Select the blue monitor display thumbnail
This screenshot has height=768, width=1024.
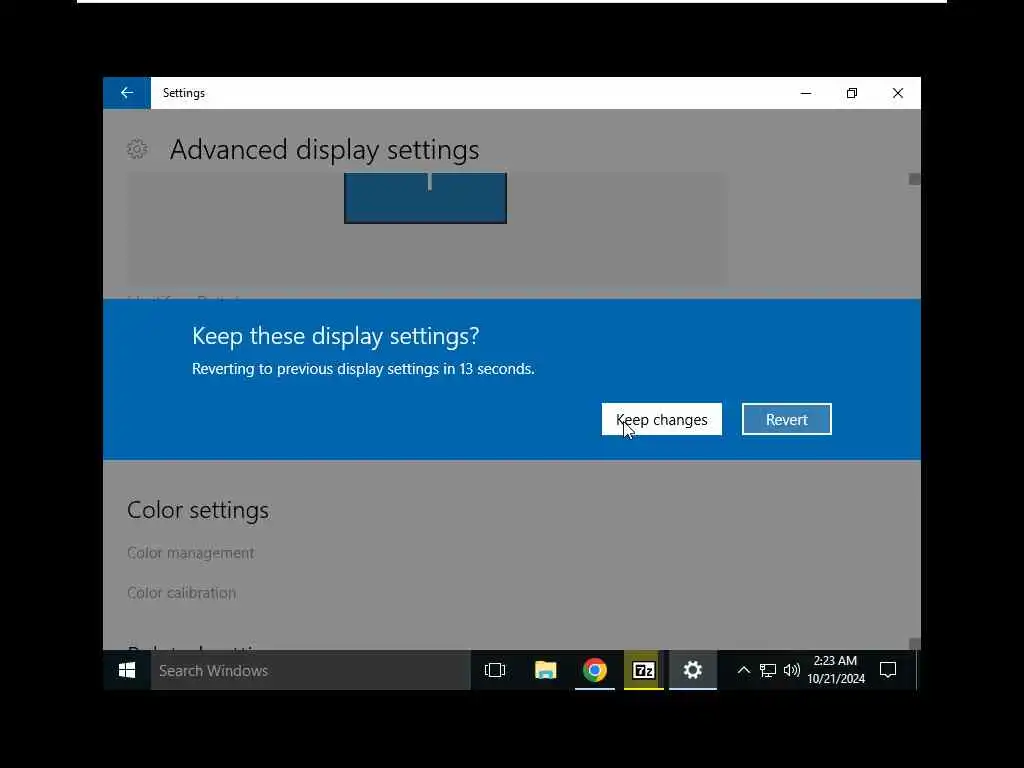tap(425, 198)
